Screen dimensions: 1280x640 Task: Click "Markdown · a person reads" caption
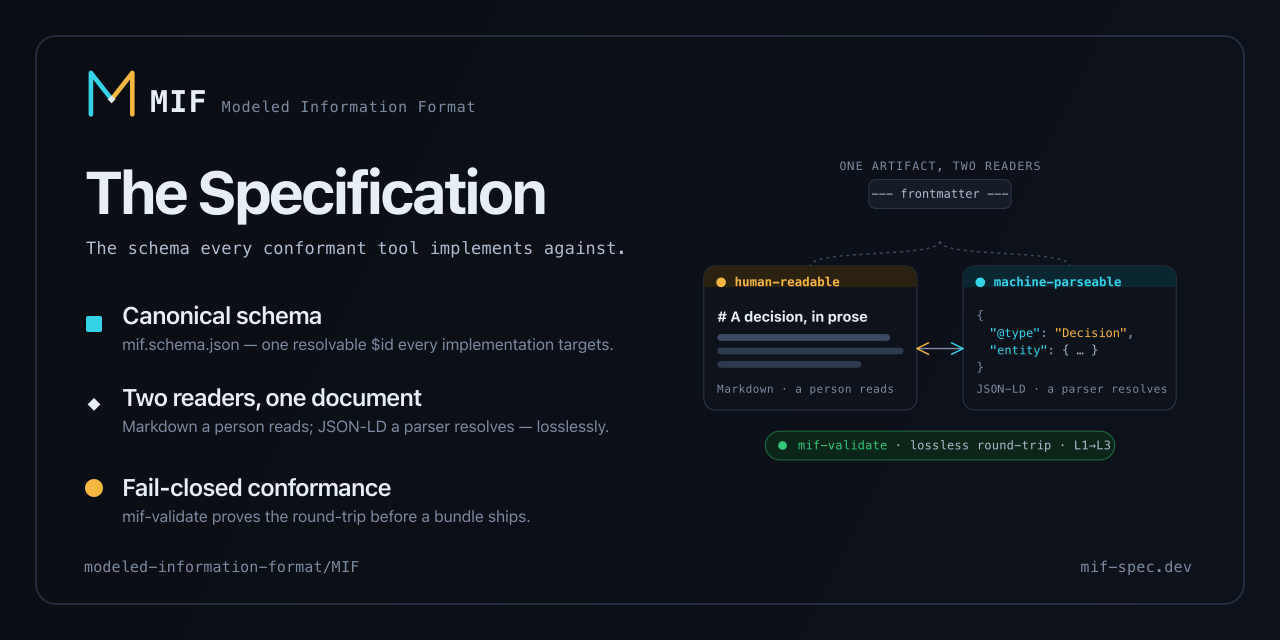click(x=805, y=389)
